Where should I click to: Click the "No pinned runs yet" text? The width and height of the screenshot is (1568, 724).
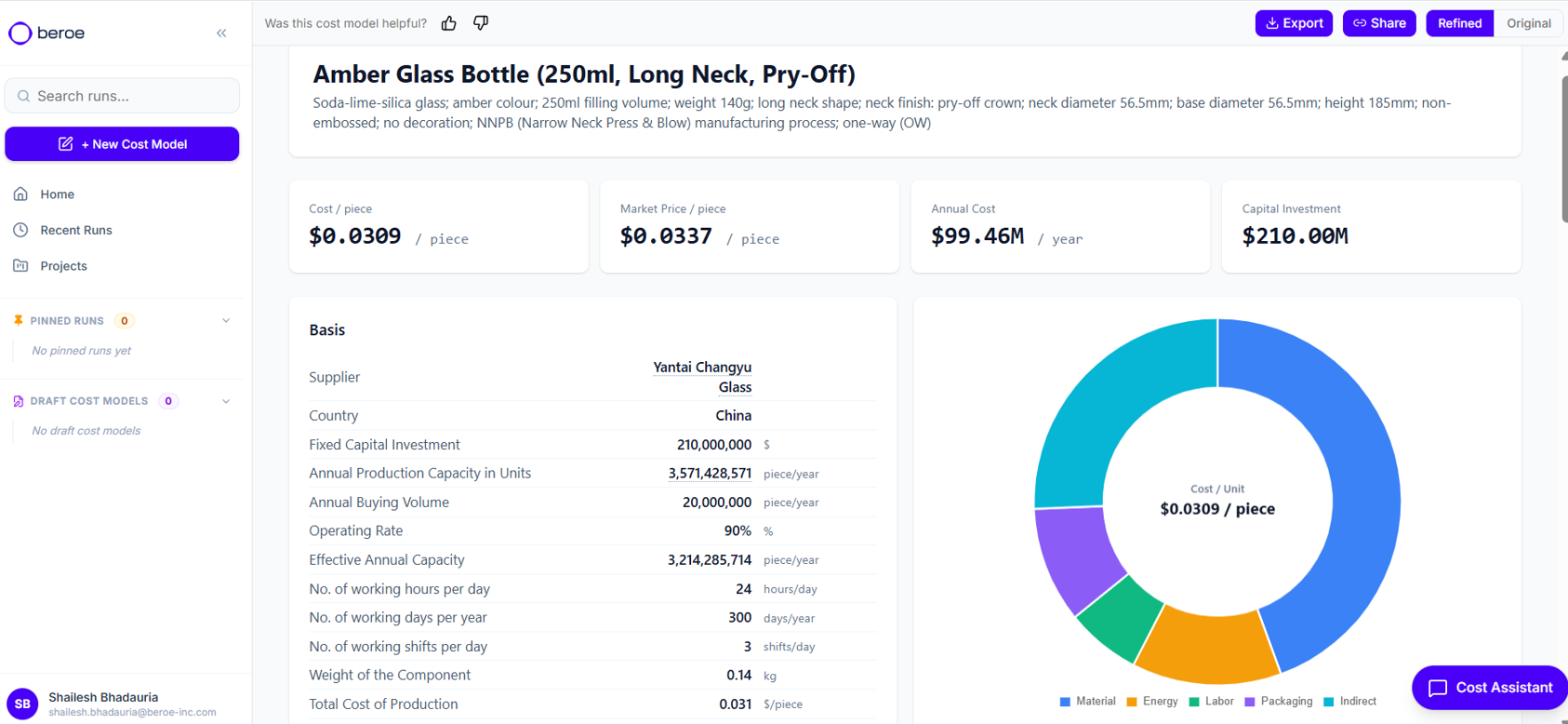[82, 351]
